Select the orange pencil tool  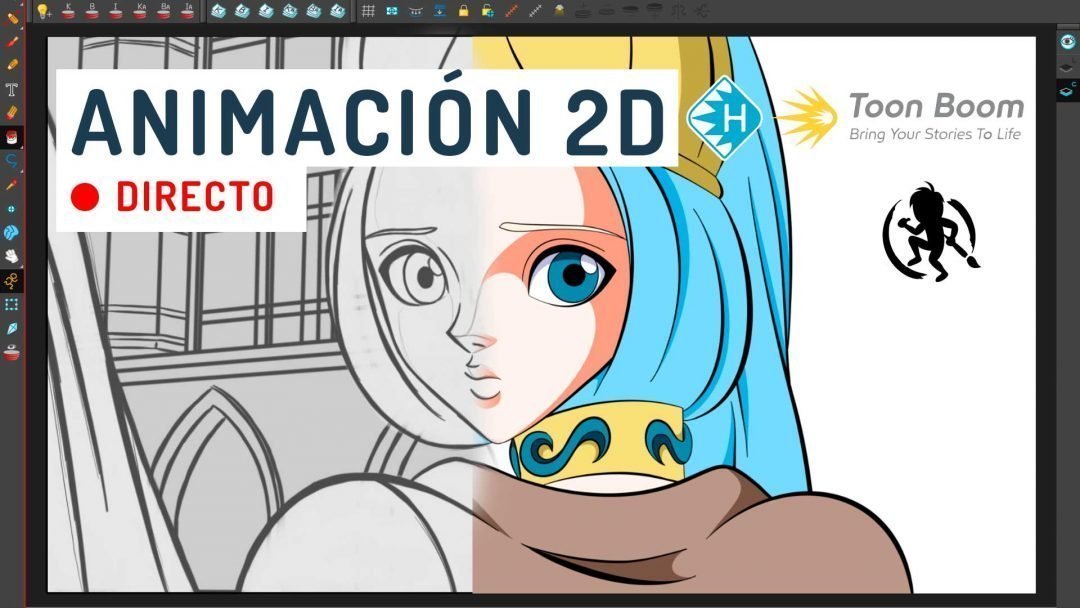pos(12,65)
